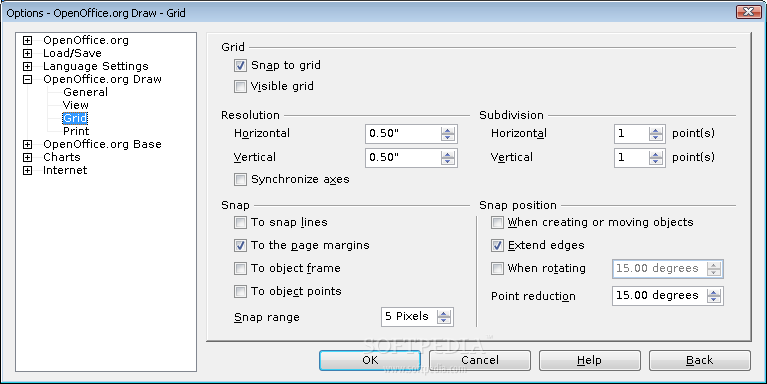Uncheck To the page margins
This screenshot has width=767, height=384.
coord(240,246)
